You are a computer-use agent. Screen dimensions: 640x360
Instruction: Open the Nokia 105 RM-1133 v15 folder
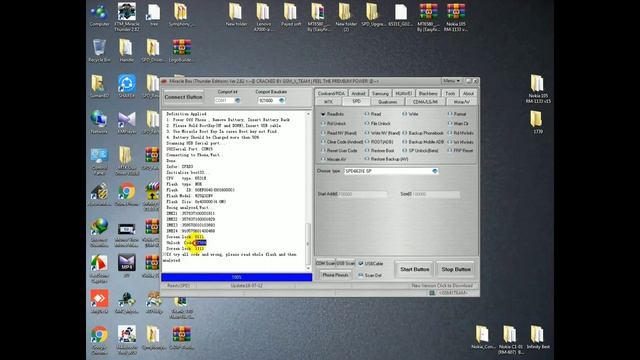(538, 89)
